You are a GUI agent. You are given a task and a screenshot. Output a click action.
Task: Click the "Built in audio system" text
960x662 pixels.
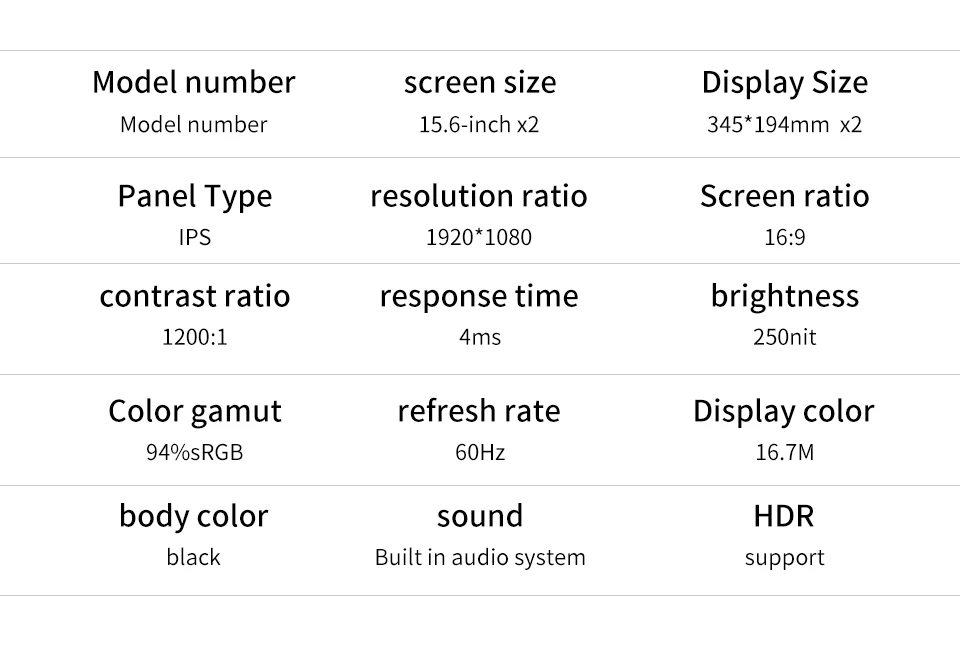click(x=479, y=558)
